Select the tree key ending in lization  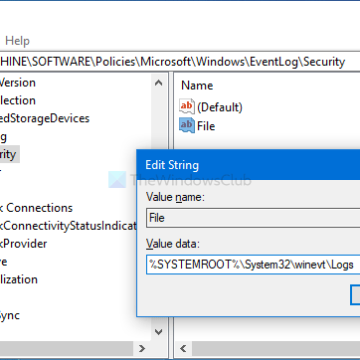click(19, 279)
